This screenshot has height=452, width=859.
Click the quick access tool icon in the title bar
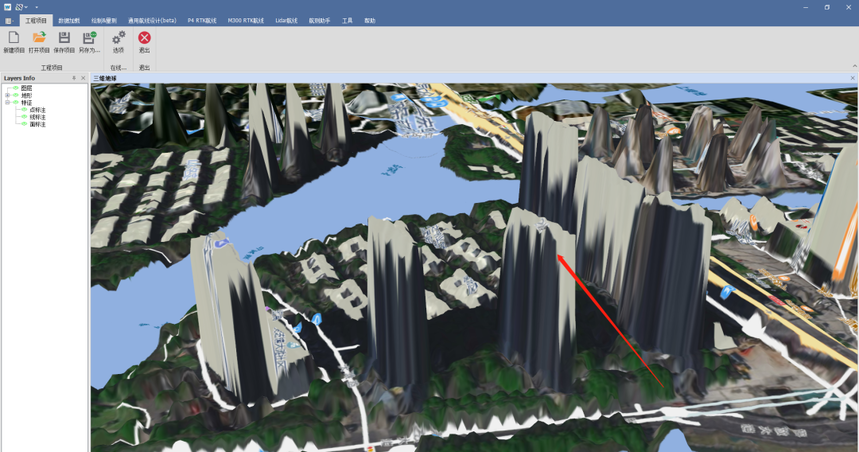[20, 7]
